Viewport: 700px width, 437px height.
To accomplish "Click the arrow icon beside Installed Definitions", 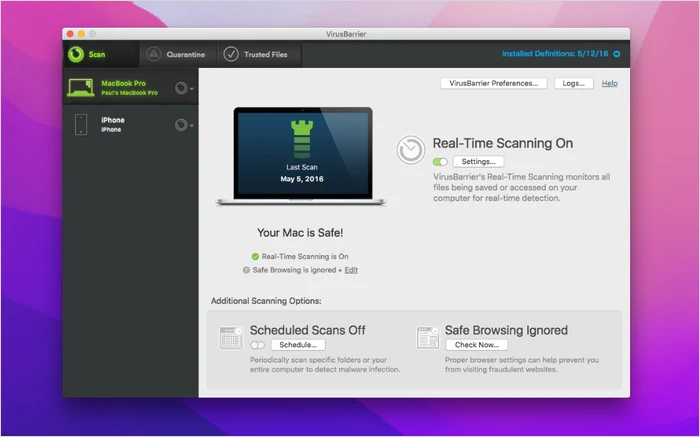I will pos(617,54).
